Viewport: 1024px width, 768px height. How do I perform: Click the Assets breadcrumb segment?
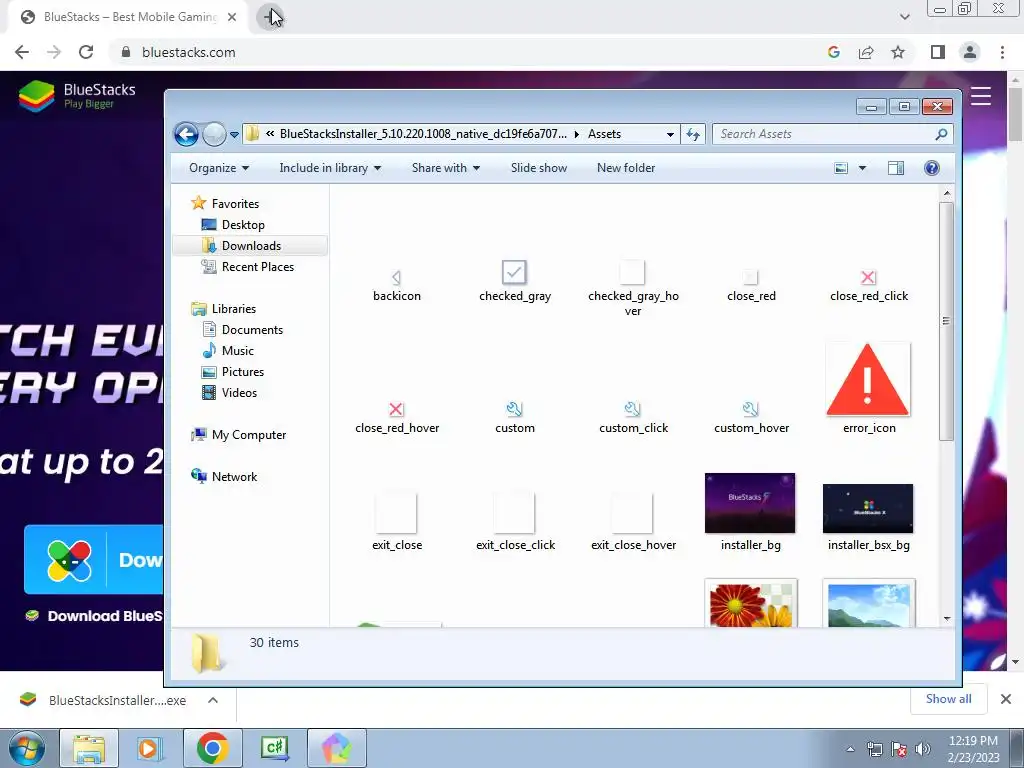[604, 134]
